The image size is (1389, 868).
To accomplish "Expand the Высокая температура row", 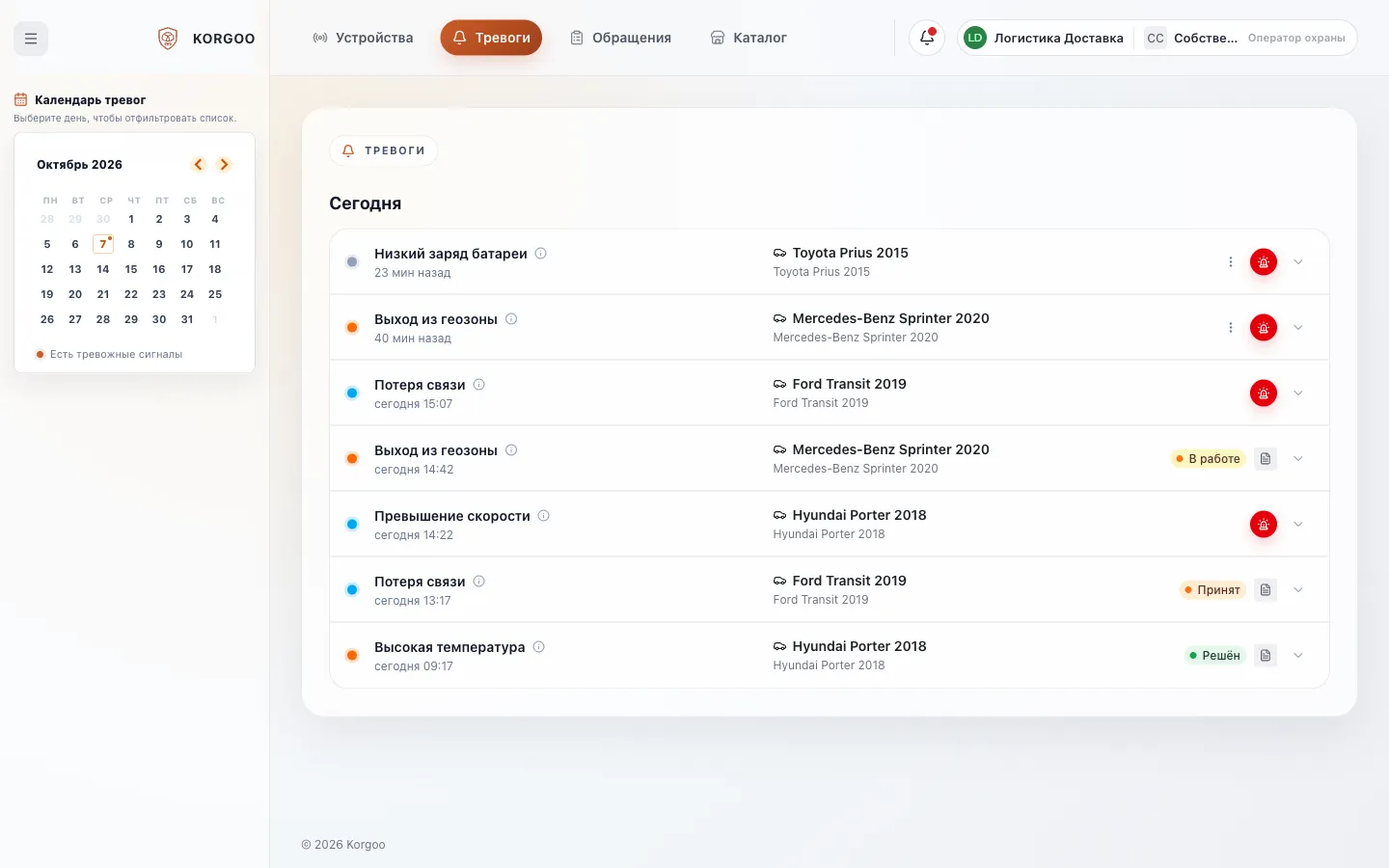I will click(x=1298, y=656).
